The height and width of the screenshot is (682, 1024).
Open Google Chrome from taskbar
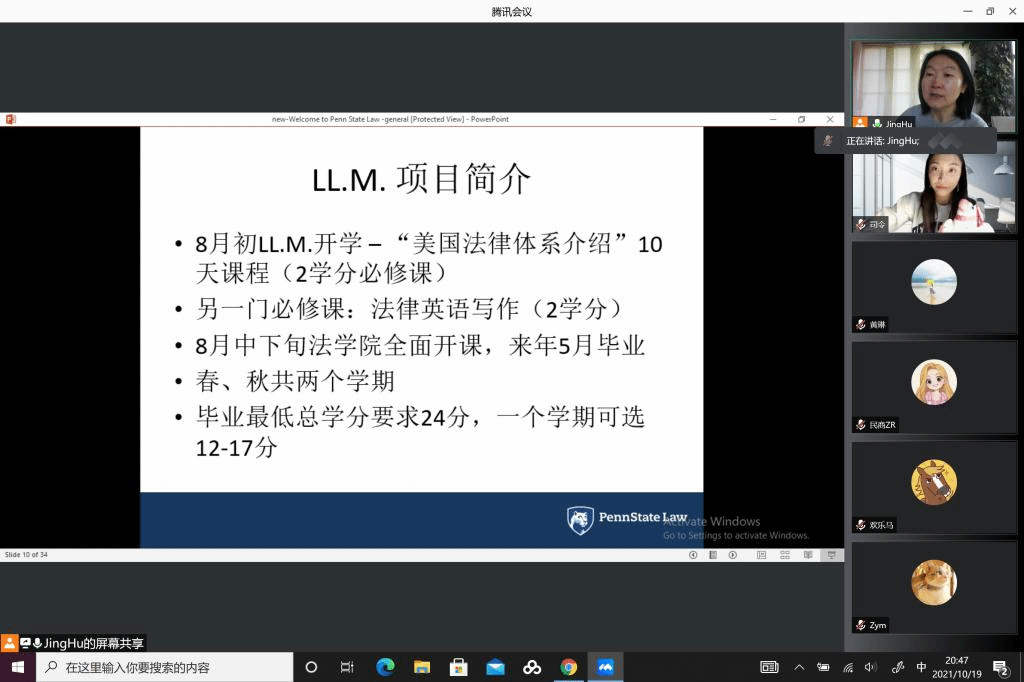click(x=568, y=667)
